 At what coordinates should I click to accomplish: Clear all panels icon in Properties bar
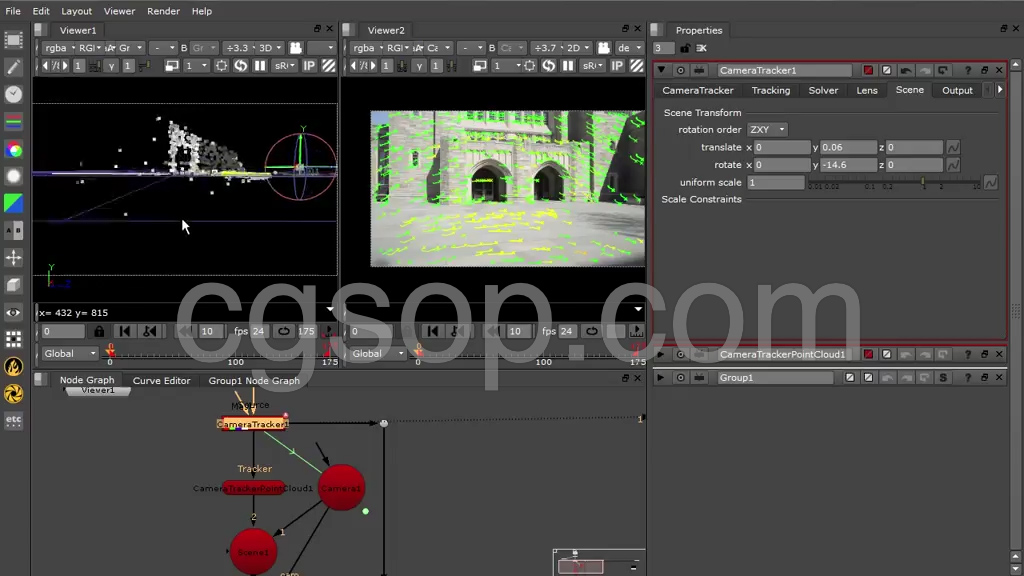702,48
